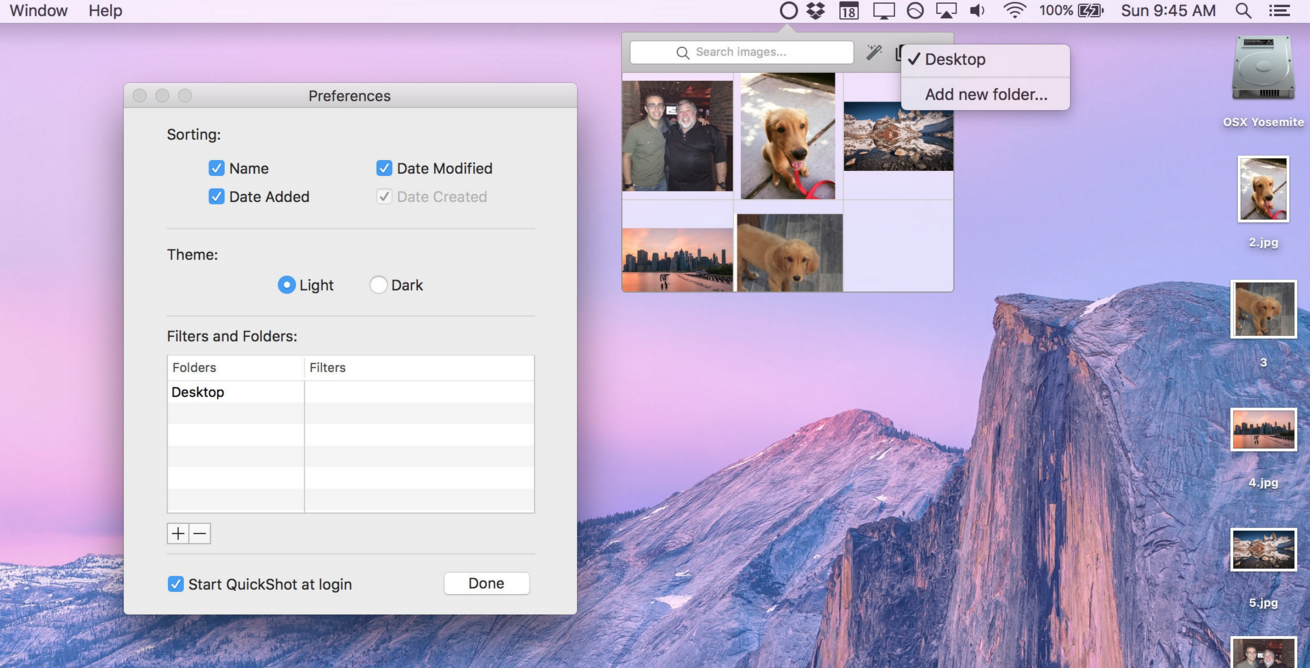Click the plus button to add folder
The height and width of the screenshot is (668, 1310).
pyautogui.click(x=178, y=534)
